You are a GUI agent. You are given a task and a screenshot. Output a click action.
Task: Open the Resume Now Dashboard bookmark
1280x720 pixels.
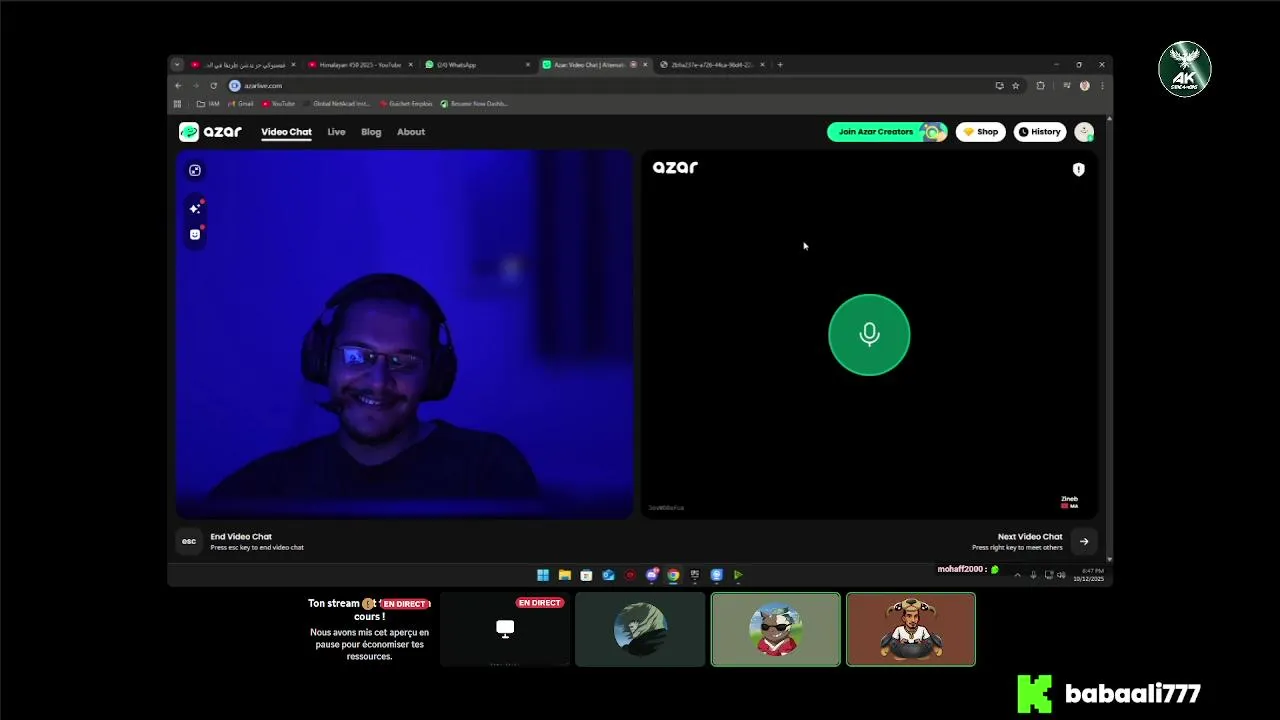tap(474, 104)
